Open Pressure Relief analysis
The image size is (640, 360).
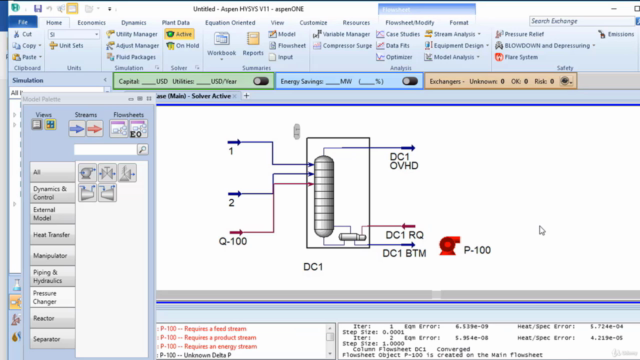(519, 34)
